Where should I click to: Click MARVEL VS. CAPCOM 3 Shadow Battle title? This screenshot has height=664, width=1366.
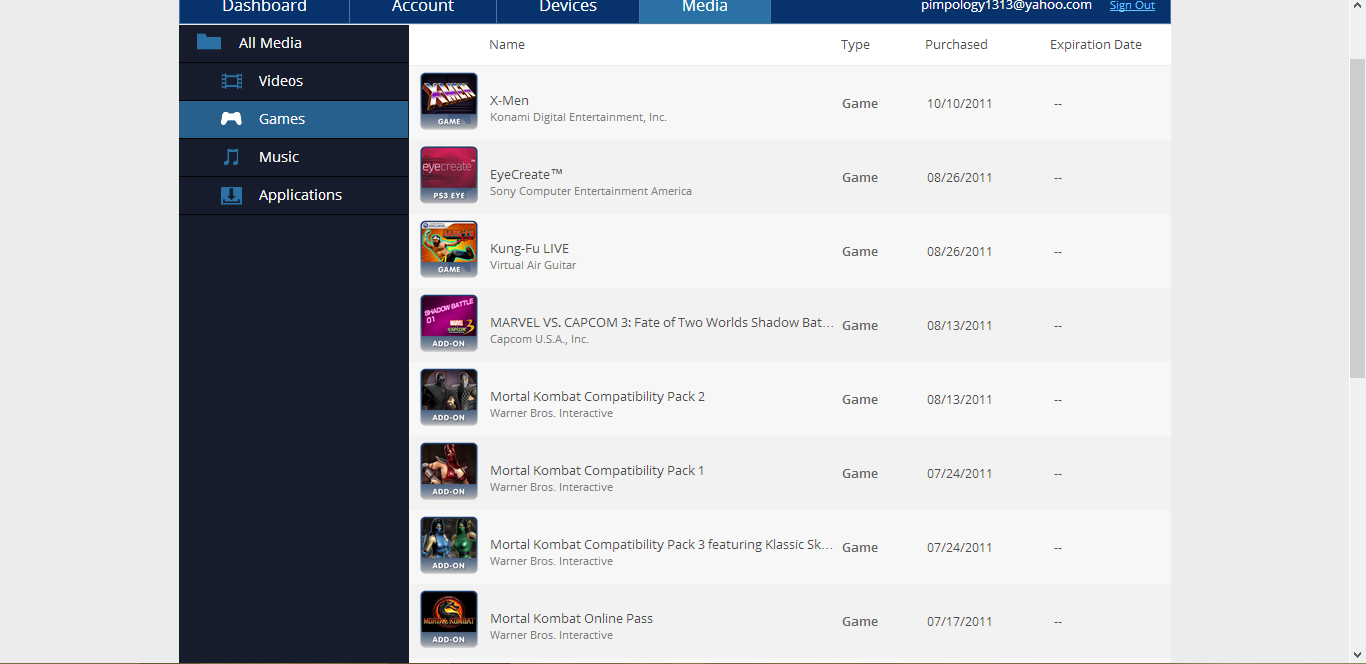662,322
